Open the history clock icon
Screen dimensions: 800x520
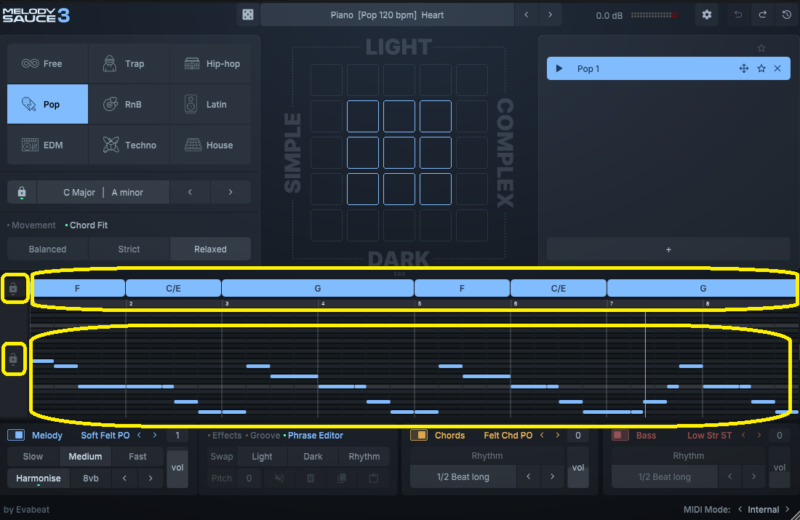[785, 15]
